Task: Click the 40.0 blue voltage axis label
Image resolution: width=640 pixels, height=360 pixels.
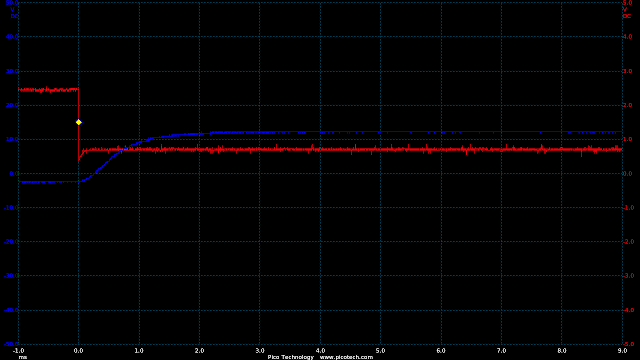Action: coord(12,37)
